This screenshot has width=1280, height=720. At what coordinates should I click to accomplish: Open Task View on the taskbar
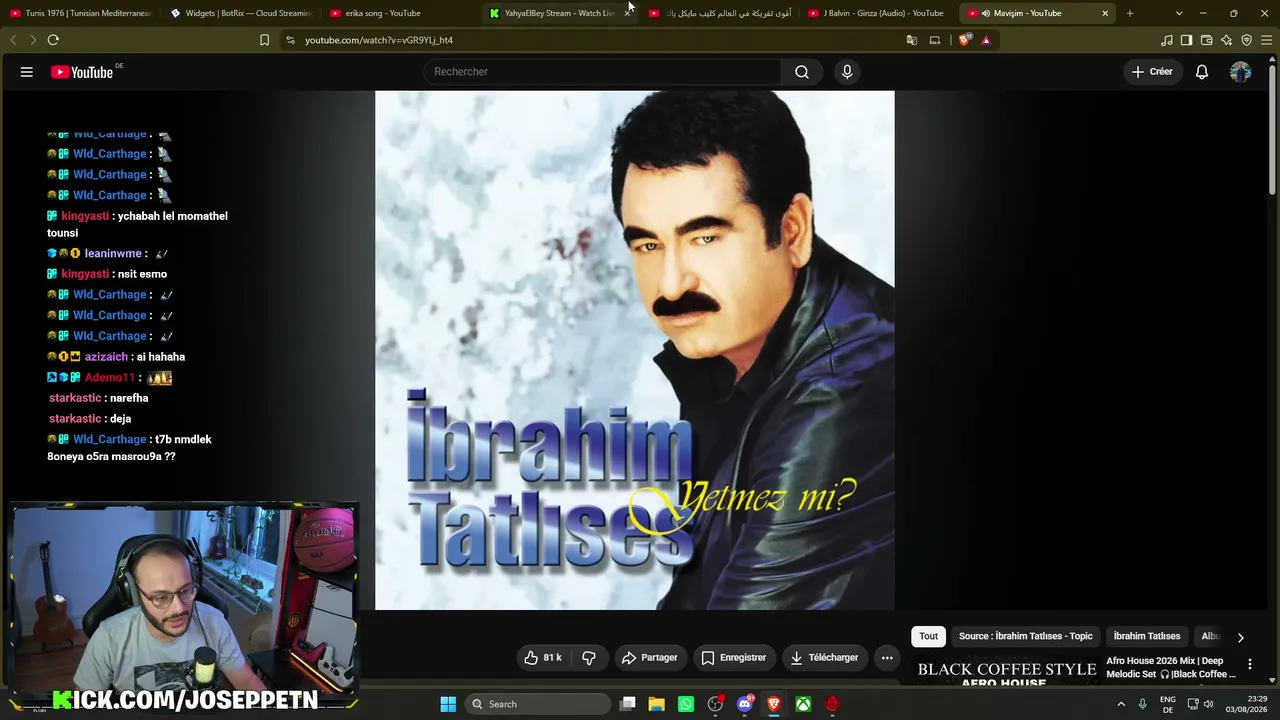click(628, 704)
